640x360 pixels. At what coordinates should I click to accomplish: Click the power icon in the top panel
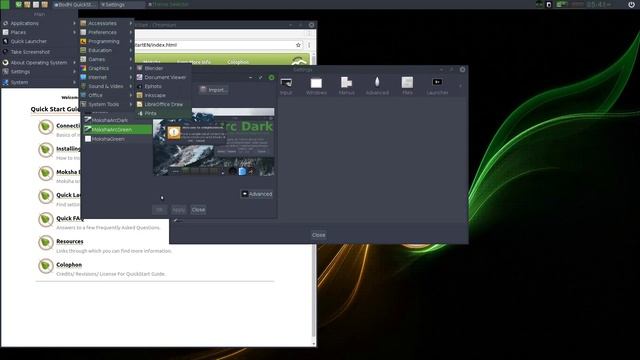tap(631, 4)
